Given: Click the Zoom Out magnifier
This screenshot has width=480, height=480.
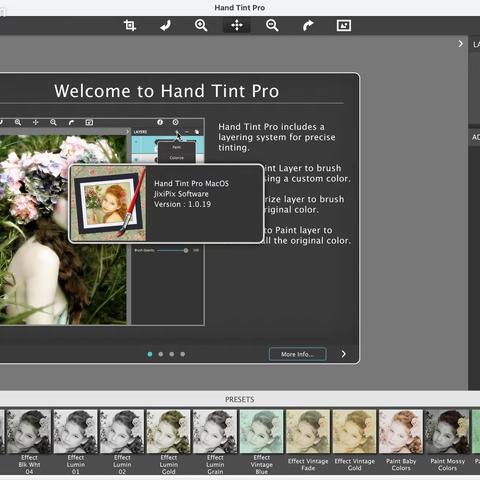Looking at the screenshot, I should (272, 25).
